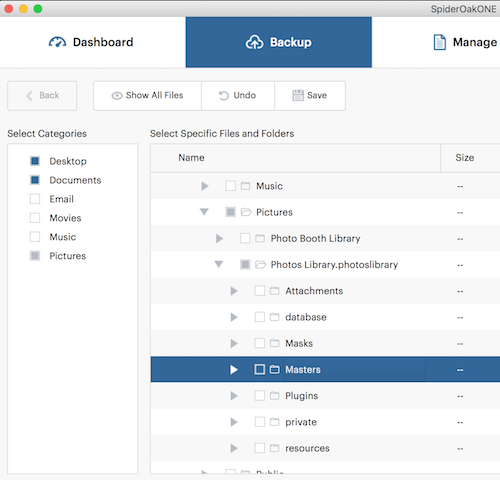Screen dimensions: 500x480
Task: Click the Plugins folder icon
Action: [274, 396]
